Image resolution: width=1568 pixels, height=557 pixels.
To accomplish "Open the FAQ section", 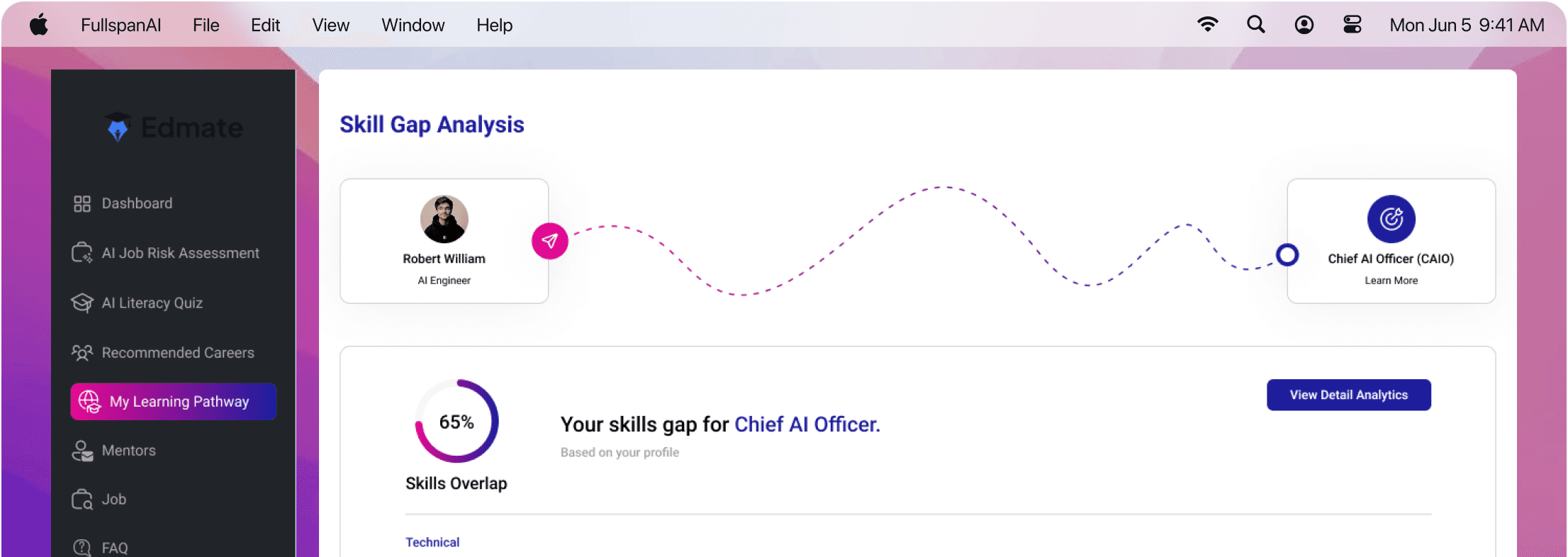I will (x=114, y=546).
